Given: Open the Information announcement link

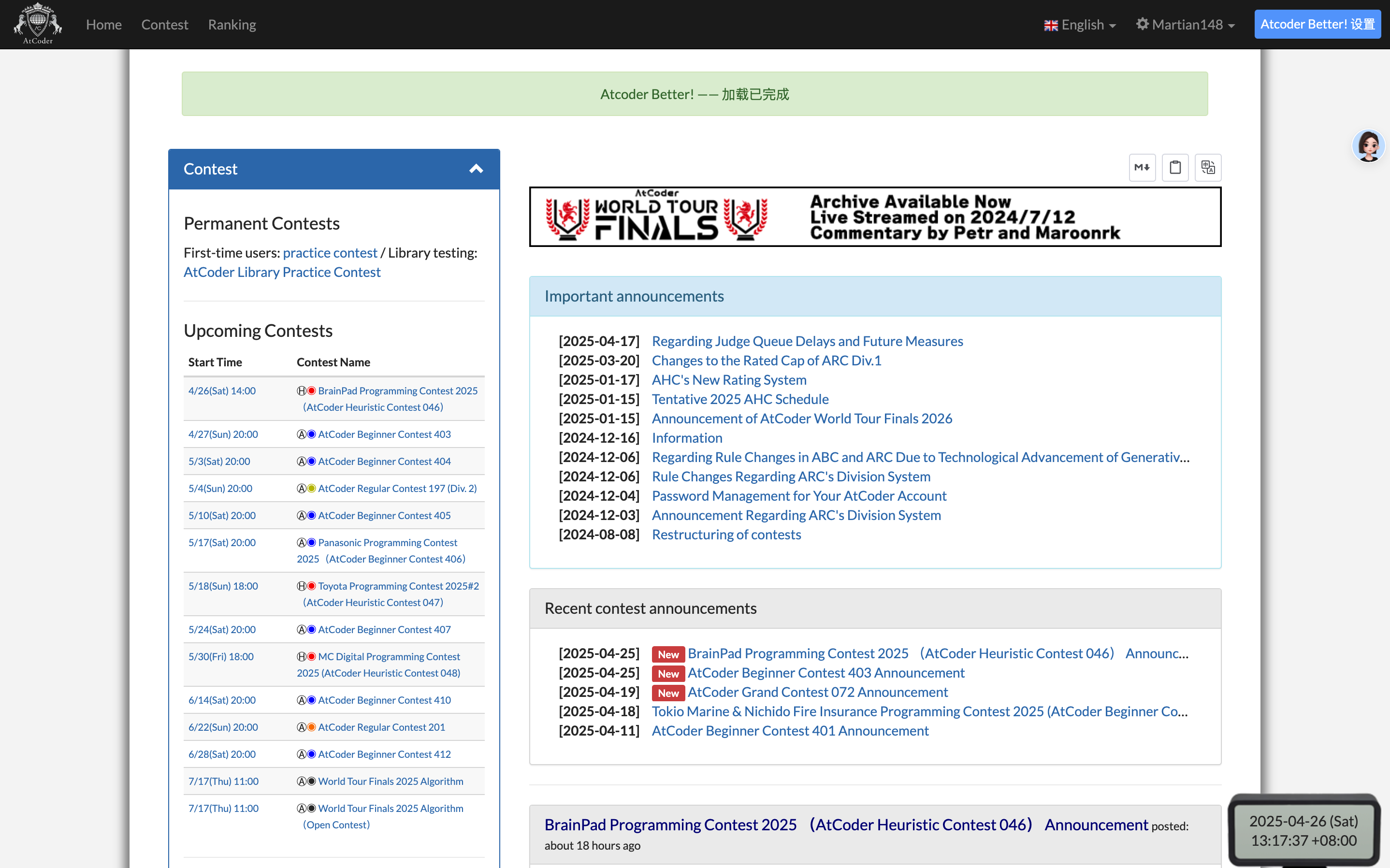Looking at the screenshot, I should 687,437.
